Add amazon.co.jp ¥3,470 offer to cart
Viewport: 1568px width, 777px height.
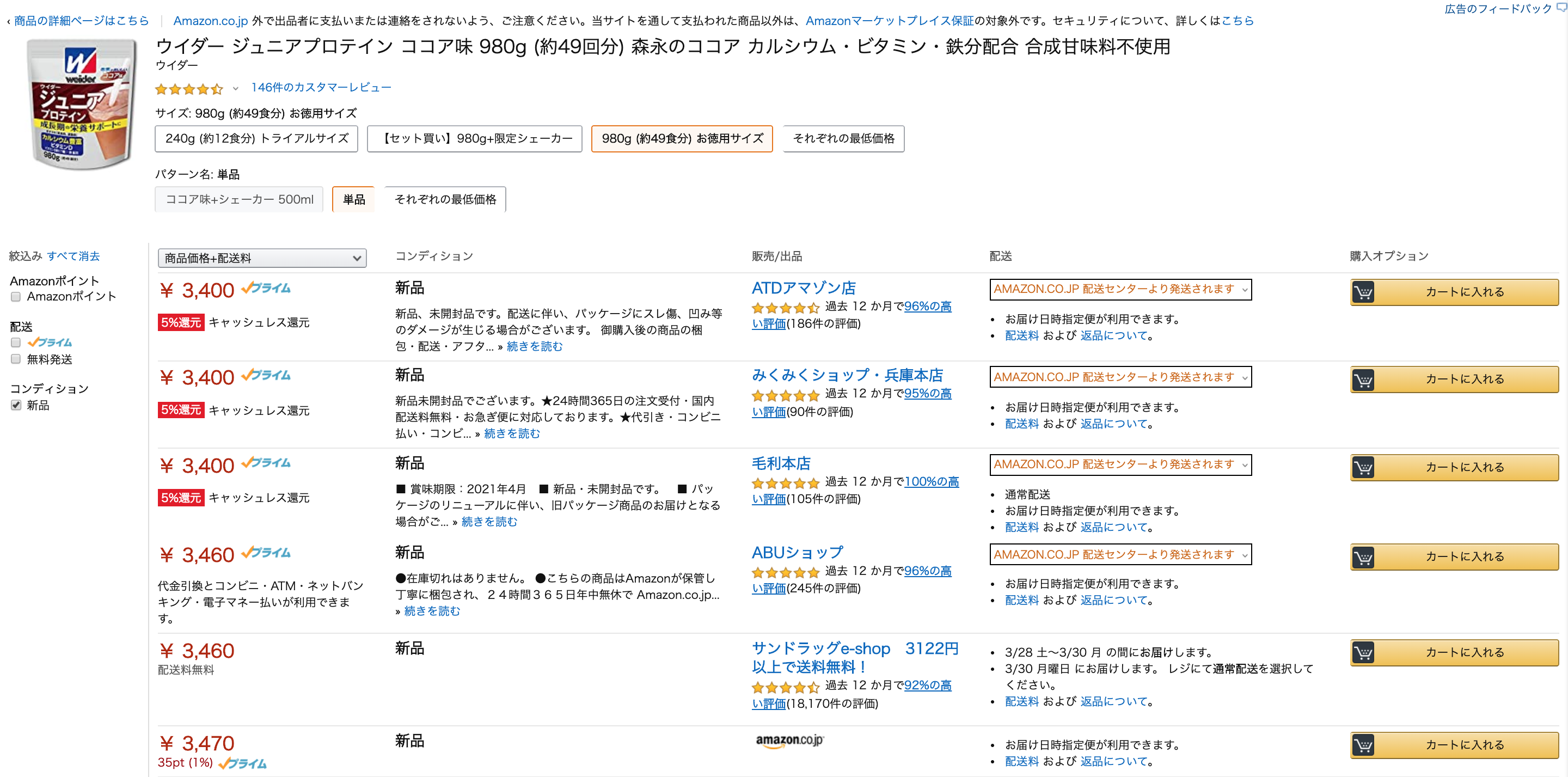pyautogui.click(x=1454, y=745)
